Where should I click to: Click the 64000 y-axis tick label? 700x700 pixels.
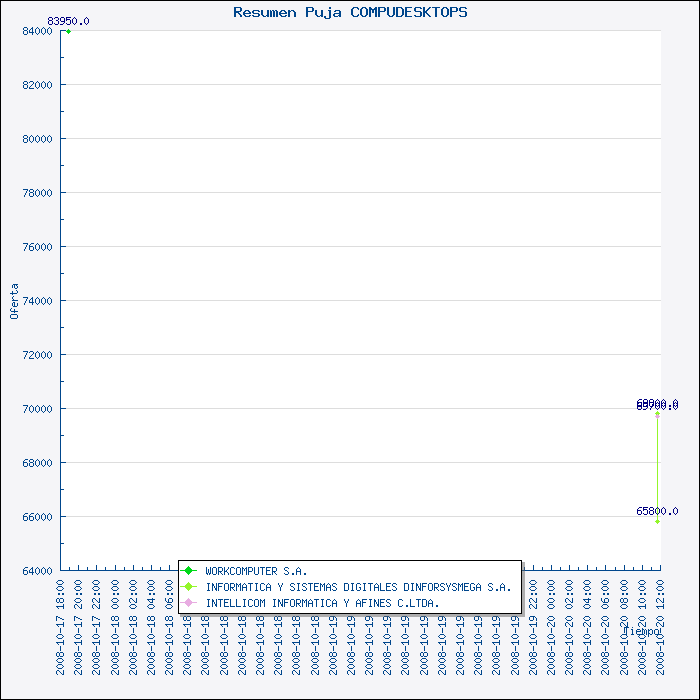click(36, 571)
